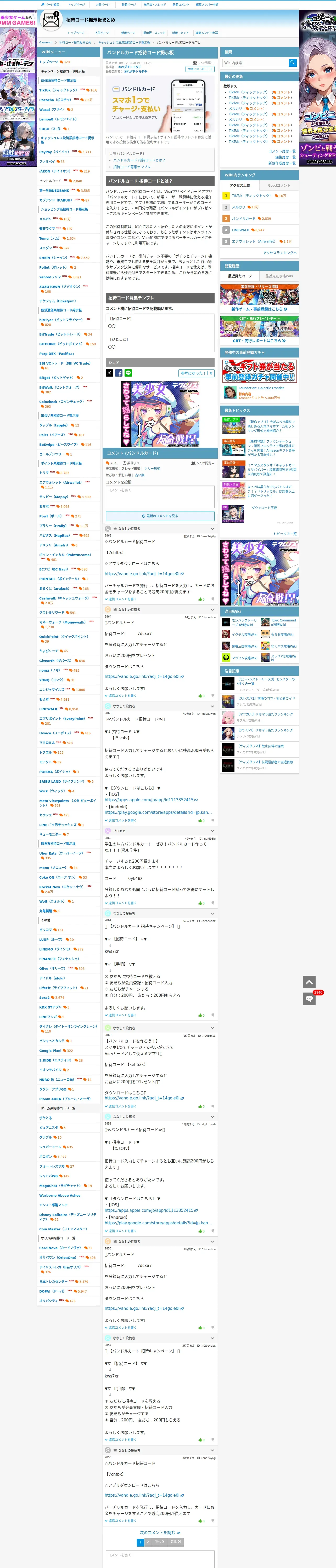
Task: Click the モンハンストーリーズ3 wiki icon
Action: (226, 622)
